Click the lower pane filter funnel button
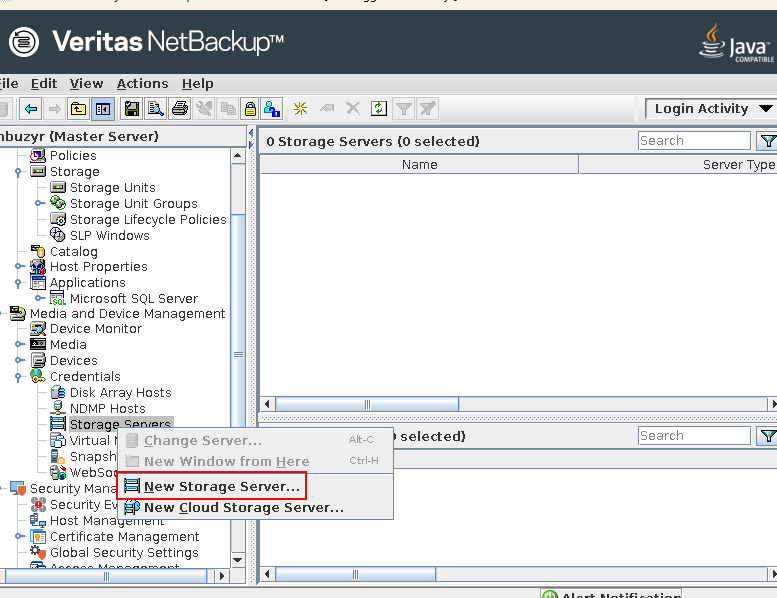Viewport: 777px width, 598px height. (x=767, y=436)
